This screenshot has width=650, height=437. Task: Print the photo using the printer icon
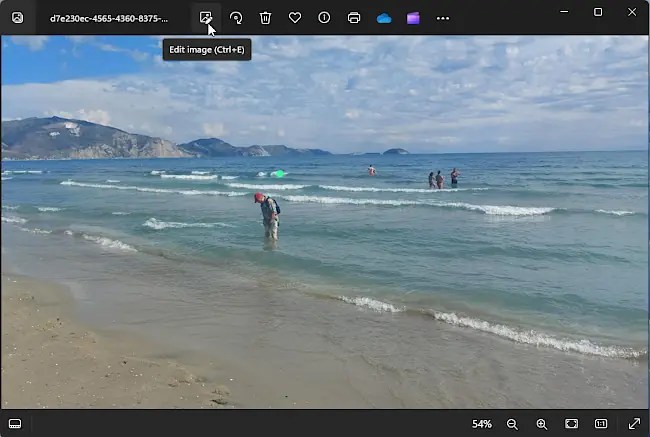click(354, 18)
